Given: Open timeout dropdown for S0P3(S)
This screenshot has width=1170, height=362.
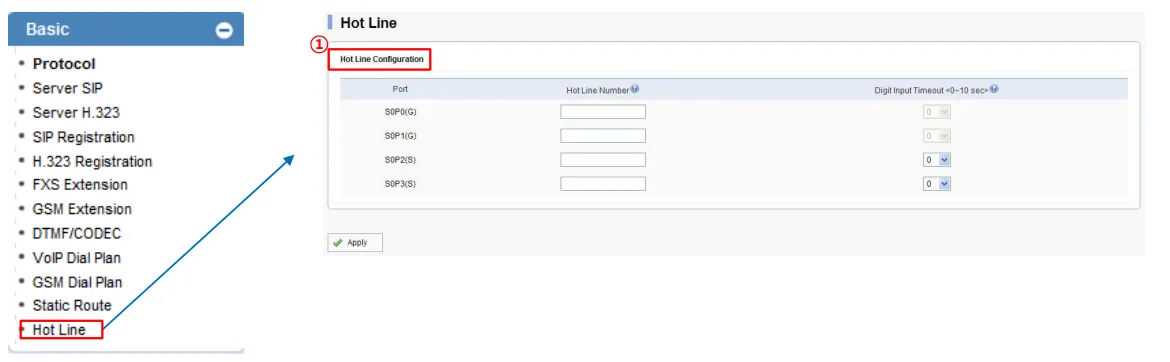Looking at the screenshot, I should pos(936,184).
